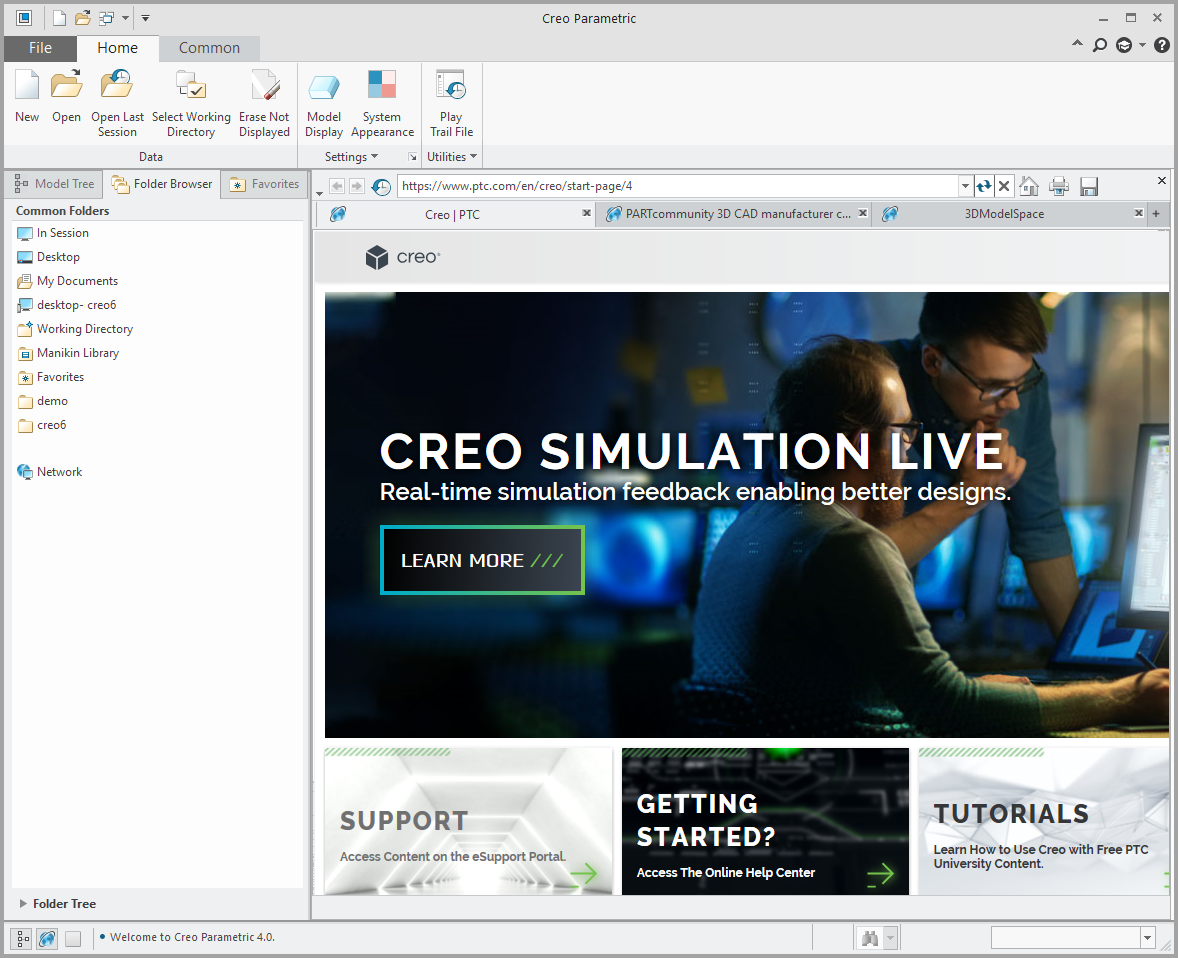Click Open Last Session icon

pyautogui.click(x=117, y=86)
